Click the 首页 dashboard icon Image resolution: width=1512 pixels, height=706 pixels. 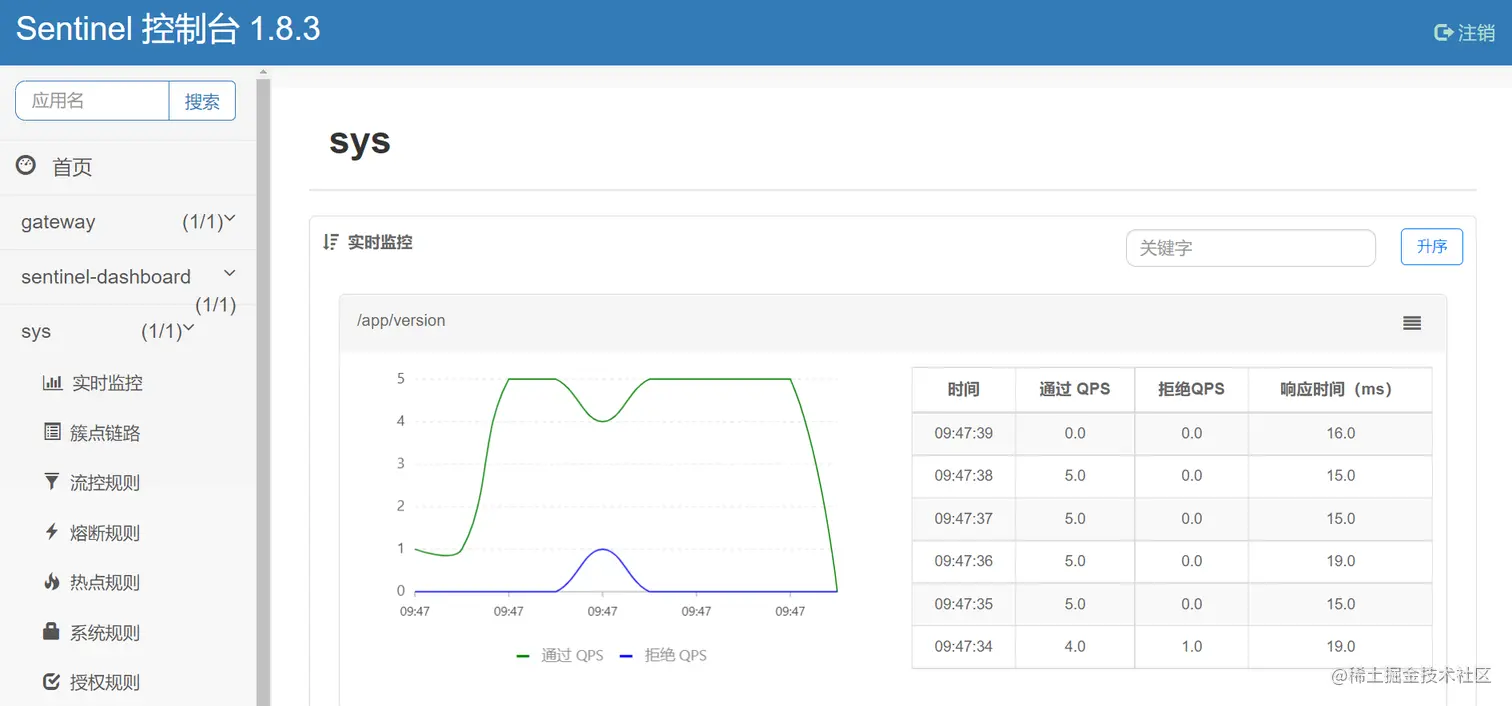(26, 165)
